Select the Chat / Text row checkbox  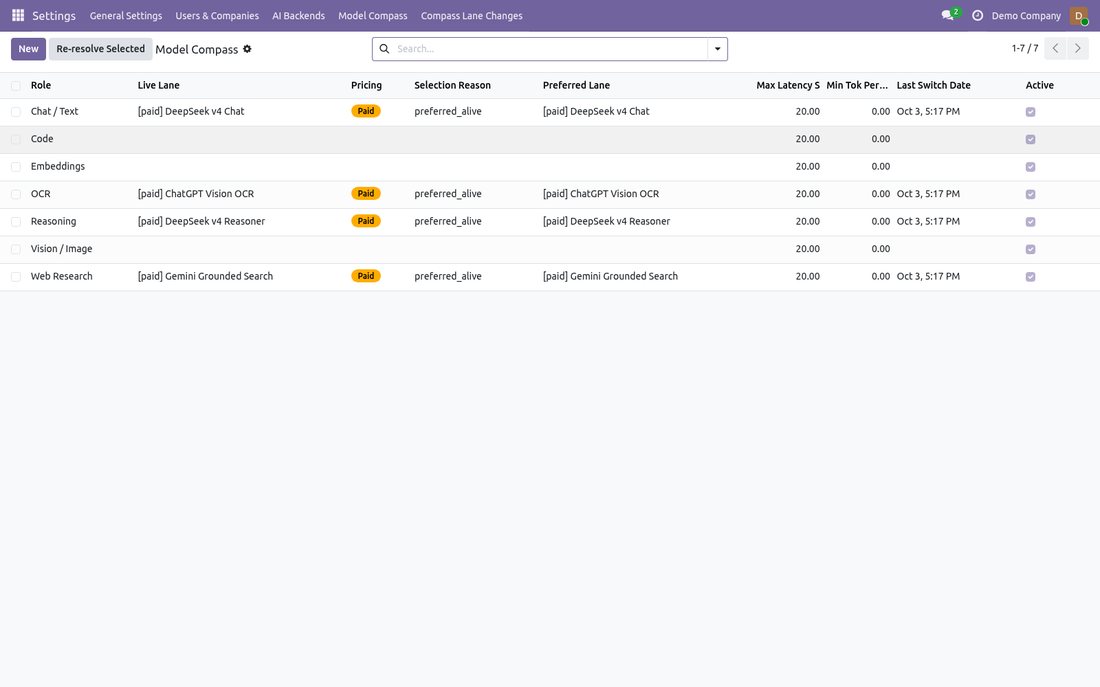(15, 112)
